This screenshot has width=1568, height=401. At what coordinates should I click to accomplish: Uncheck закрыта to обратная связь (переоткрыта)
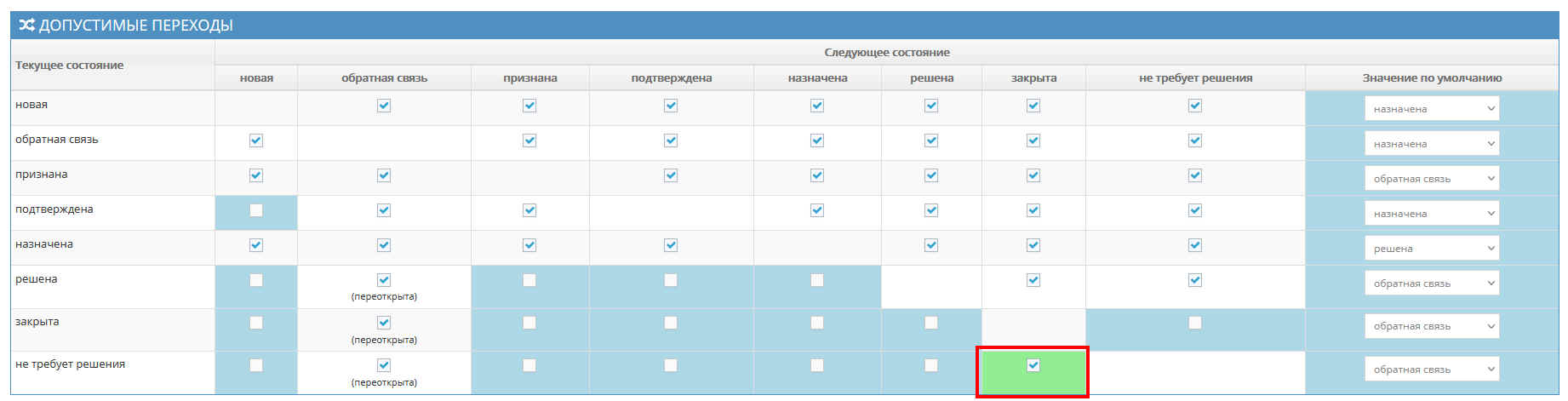[x=384, y=323]
